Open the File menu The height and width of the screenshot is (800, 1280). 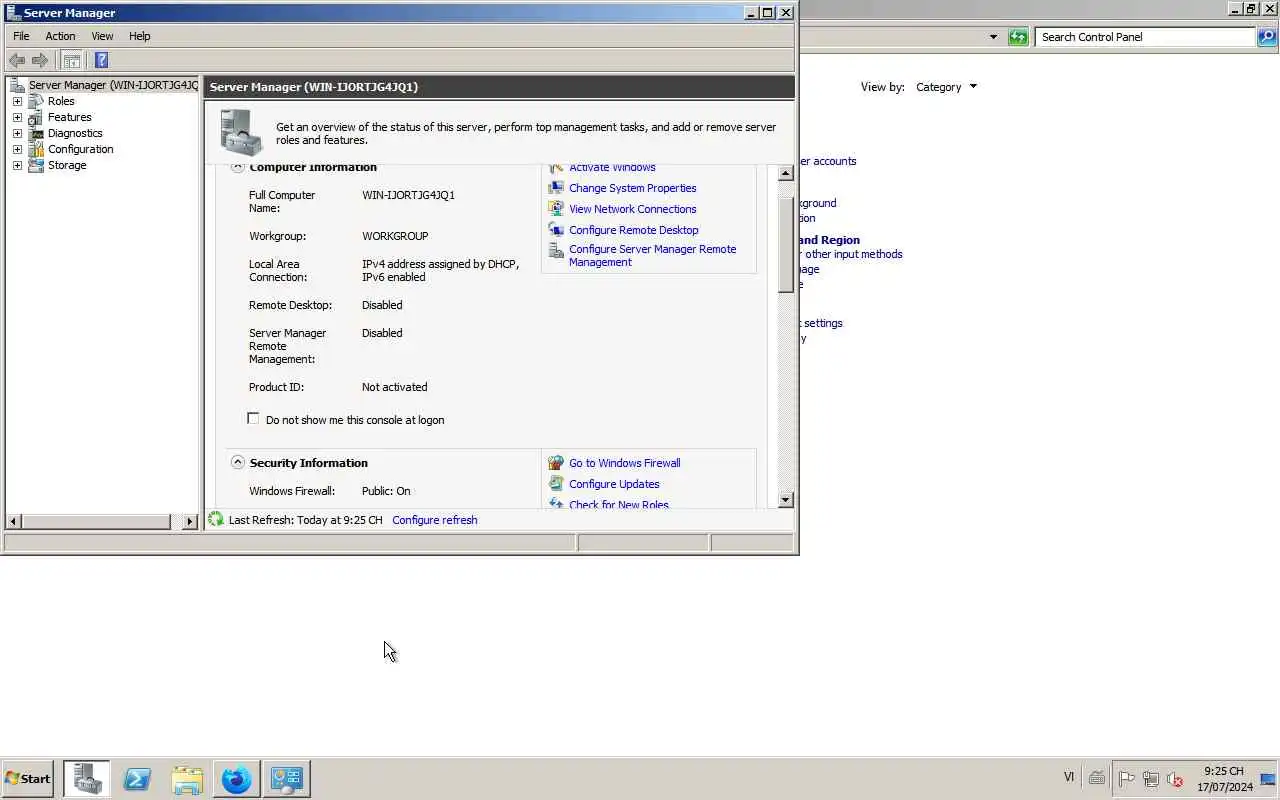coord(21,36)
